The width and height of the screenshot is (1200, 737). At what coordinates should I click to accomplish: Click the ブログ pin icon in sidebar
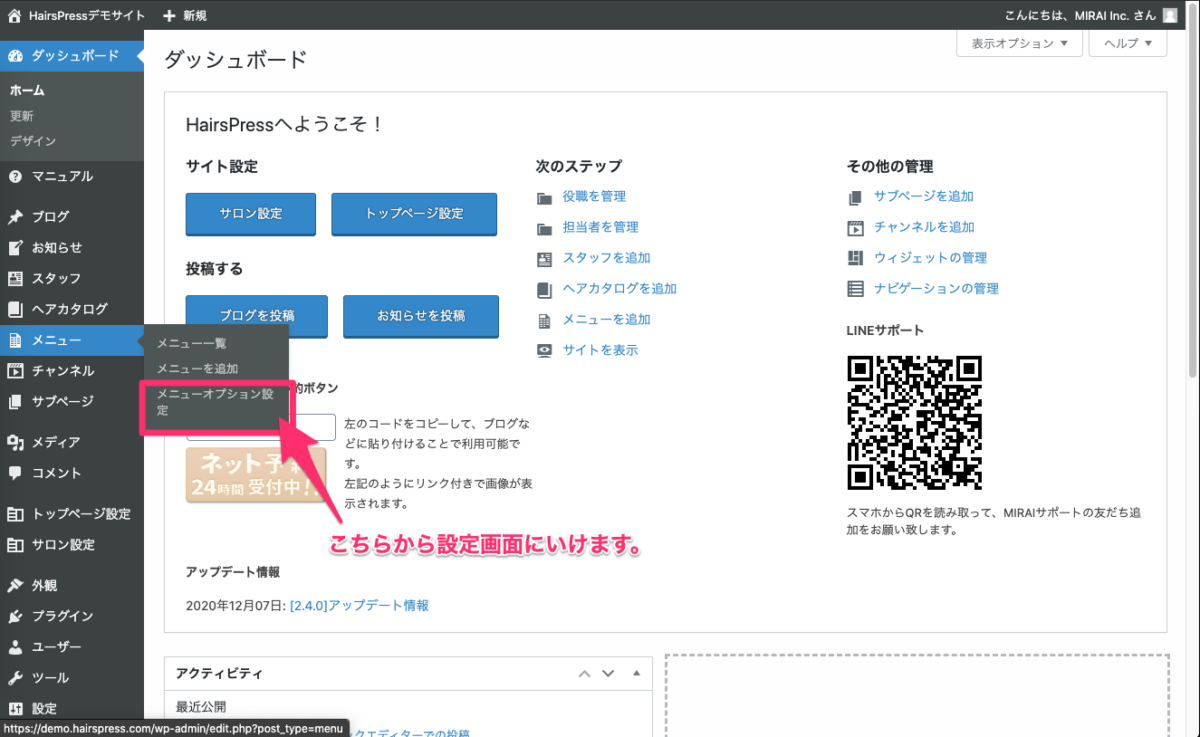(15, 217)
